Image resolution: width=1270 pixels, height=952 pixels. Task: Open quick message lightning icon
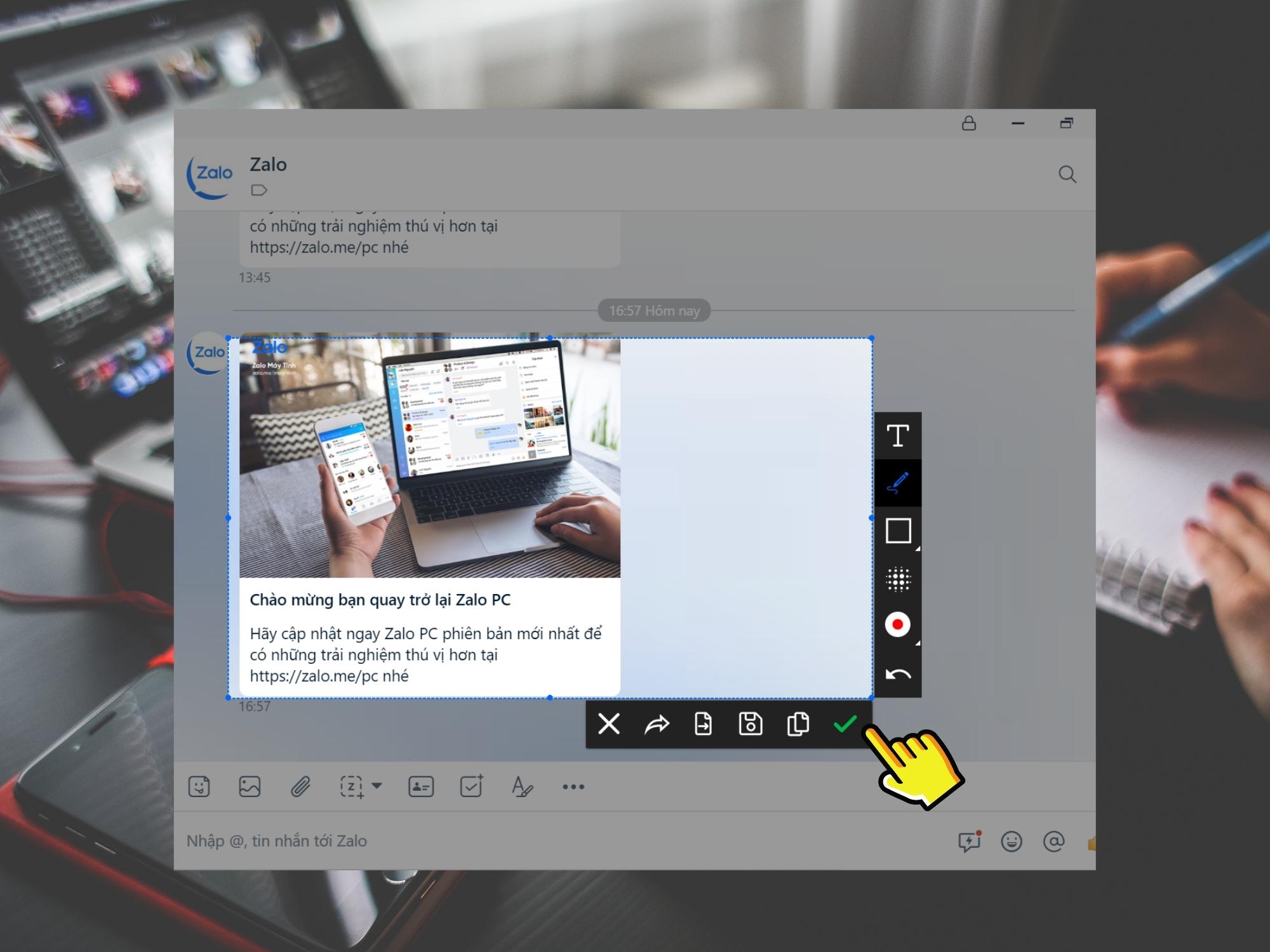tap(969, 842)
